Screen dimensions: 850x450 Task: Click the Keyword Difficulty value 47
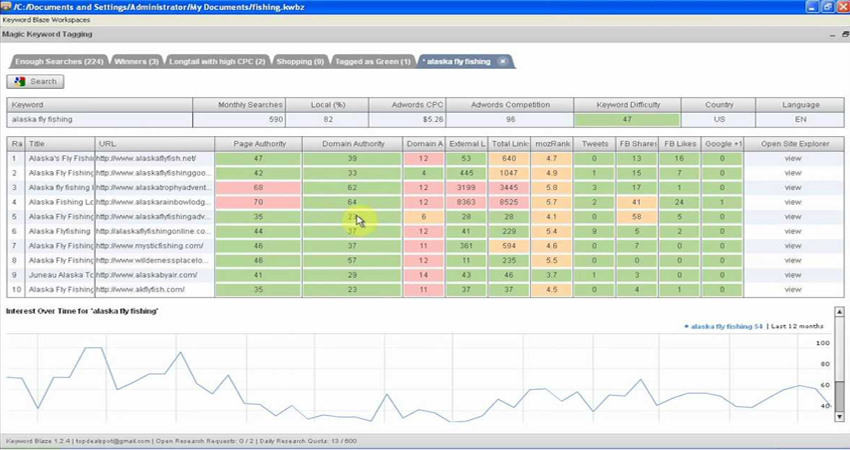click(627, 119)
